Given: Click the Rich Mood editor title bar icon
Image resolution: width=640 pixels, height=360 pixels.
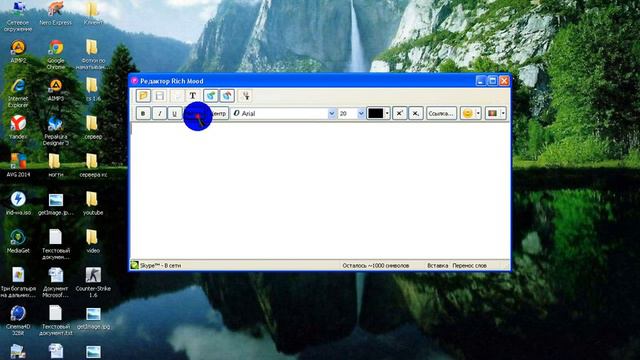Looking at the screenshot, I should click(x=134, y=81).
